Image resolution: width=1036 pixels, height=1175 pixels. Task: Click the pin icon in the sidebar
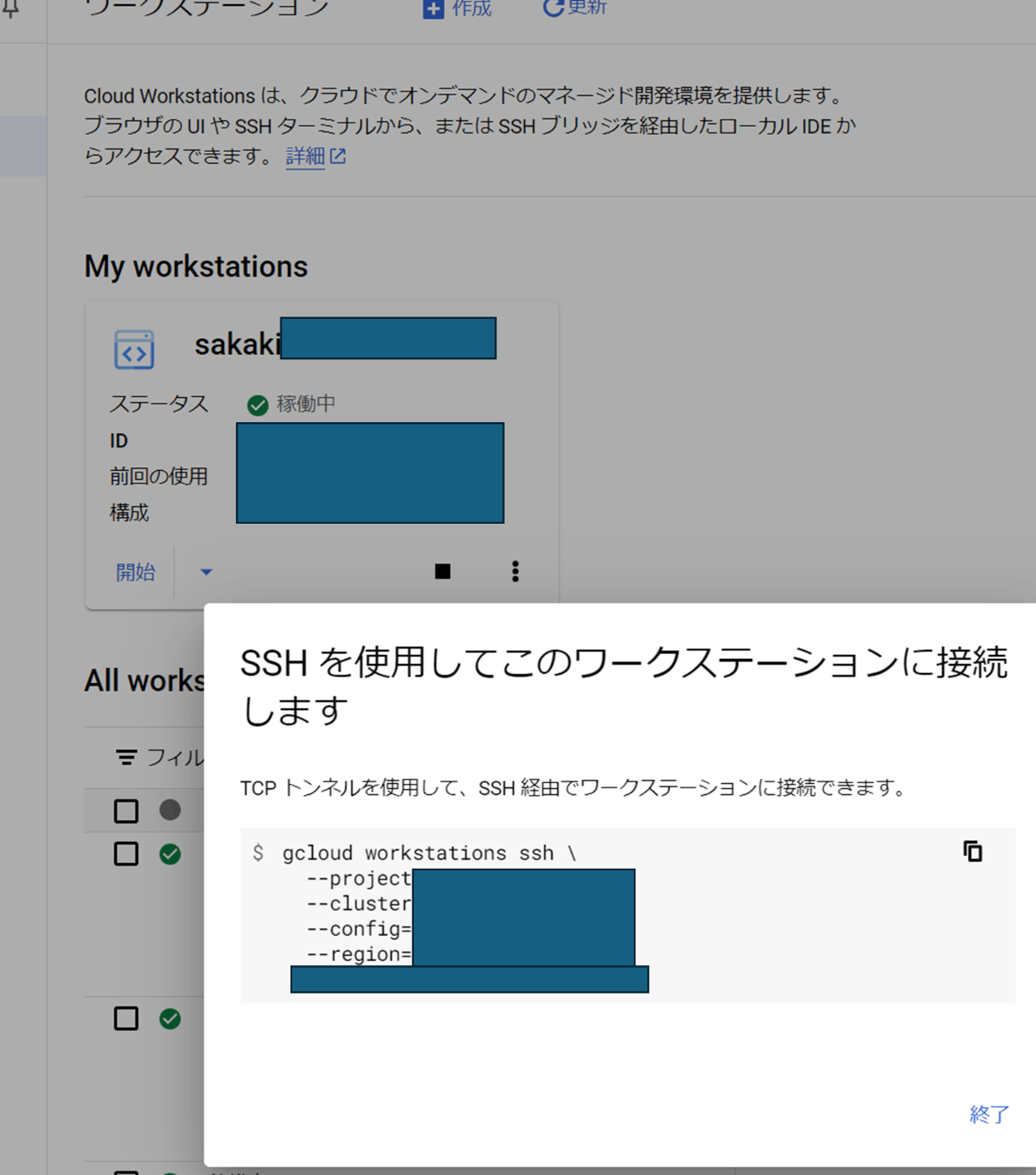(x=10, y=9)
